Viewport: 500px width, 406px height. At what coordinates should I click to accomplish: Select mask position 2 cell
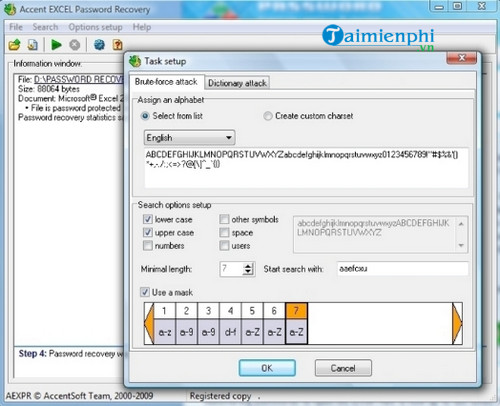coord(186,323)
